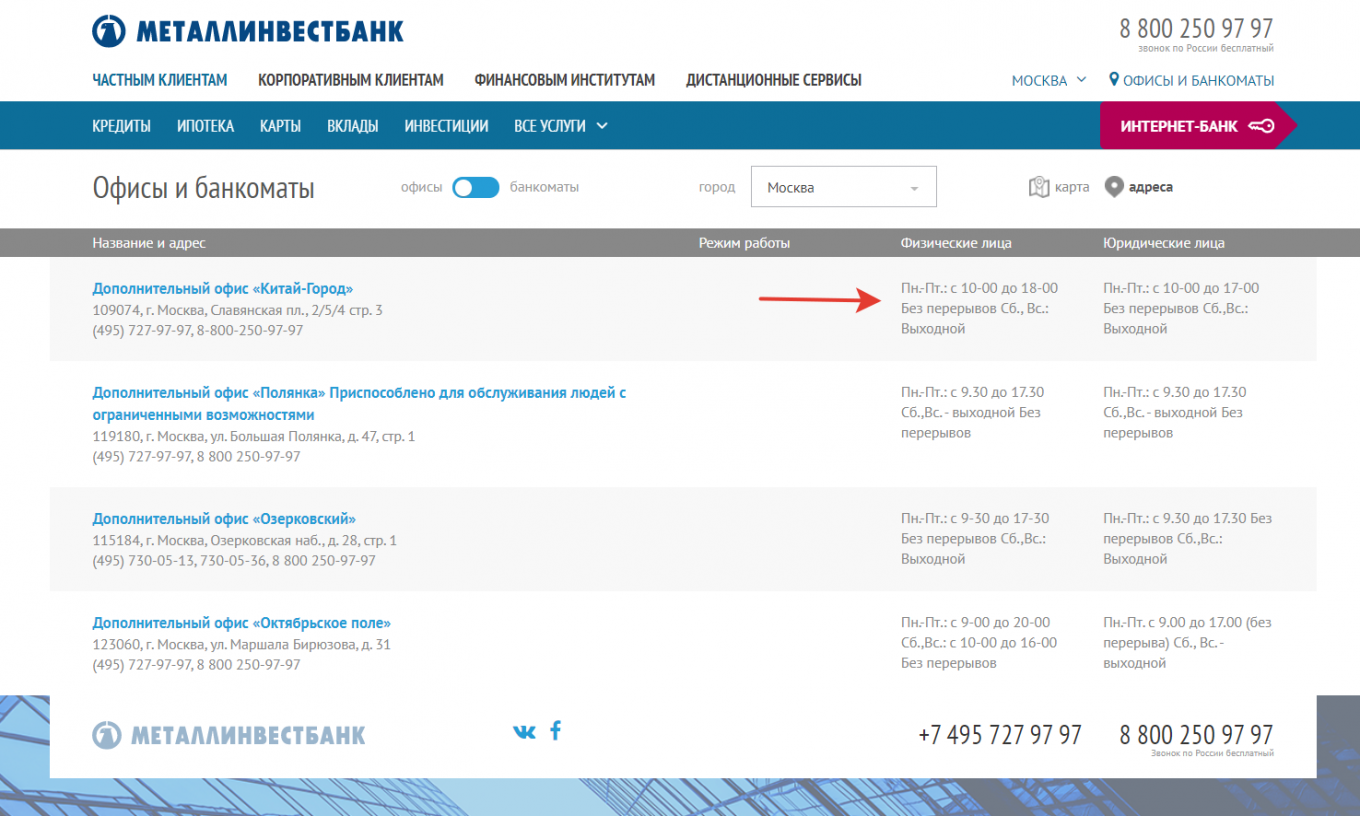The height and width of the screenshot is (816, 1360).
Task: Click the адреса pin icon
Action: (1114, 187)
